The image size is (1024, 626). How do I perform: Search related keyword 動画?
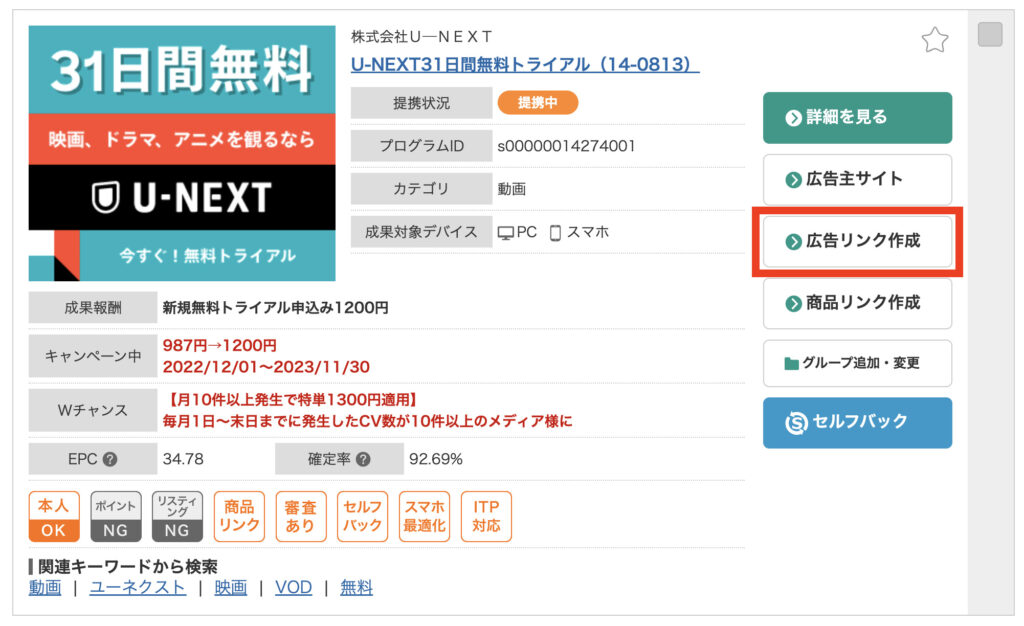pyautogui.click(x=45, y=587)
